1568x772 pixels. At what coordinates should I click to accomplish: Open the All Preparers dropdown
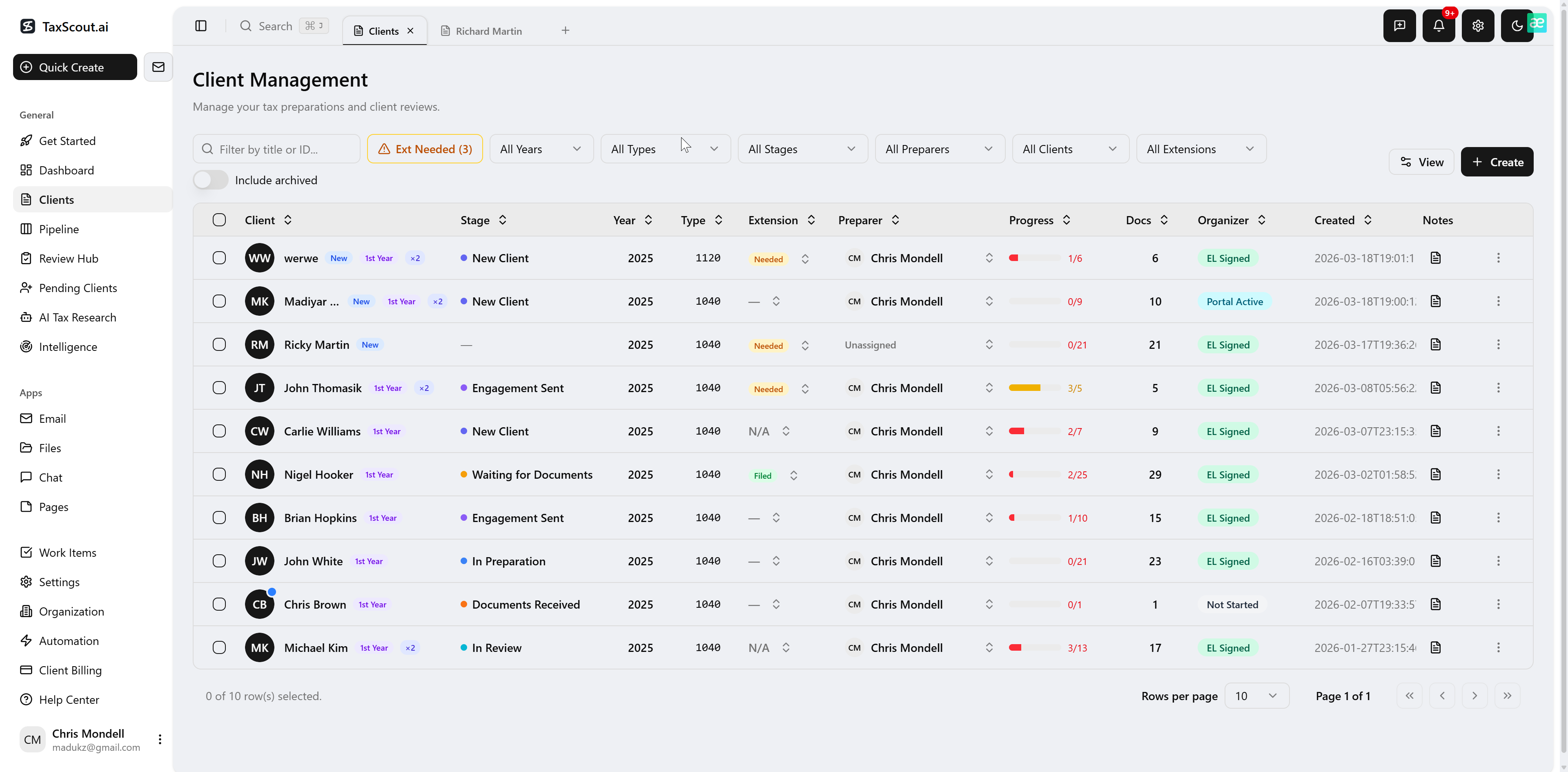939,149
